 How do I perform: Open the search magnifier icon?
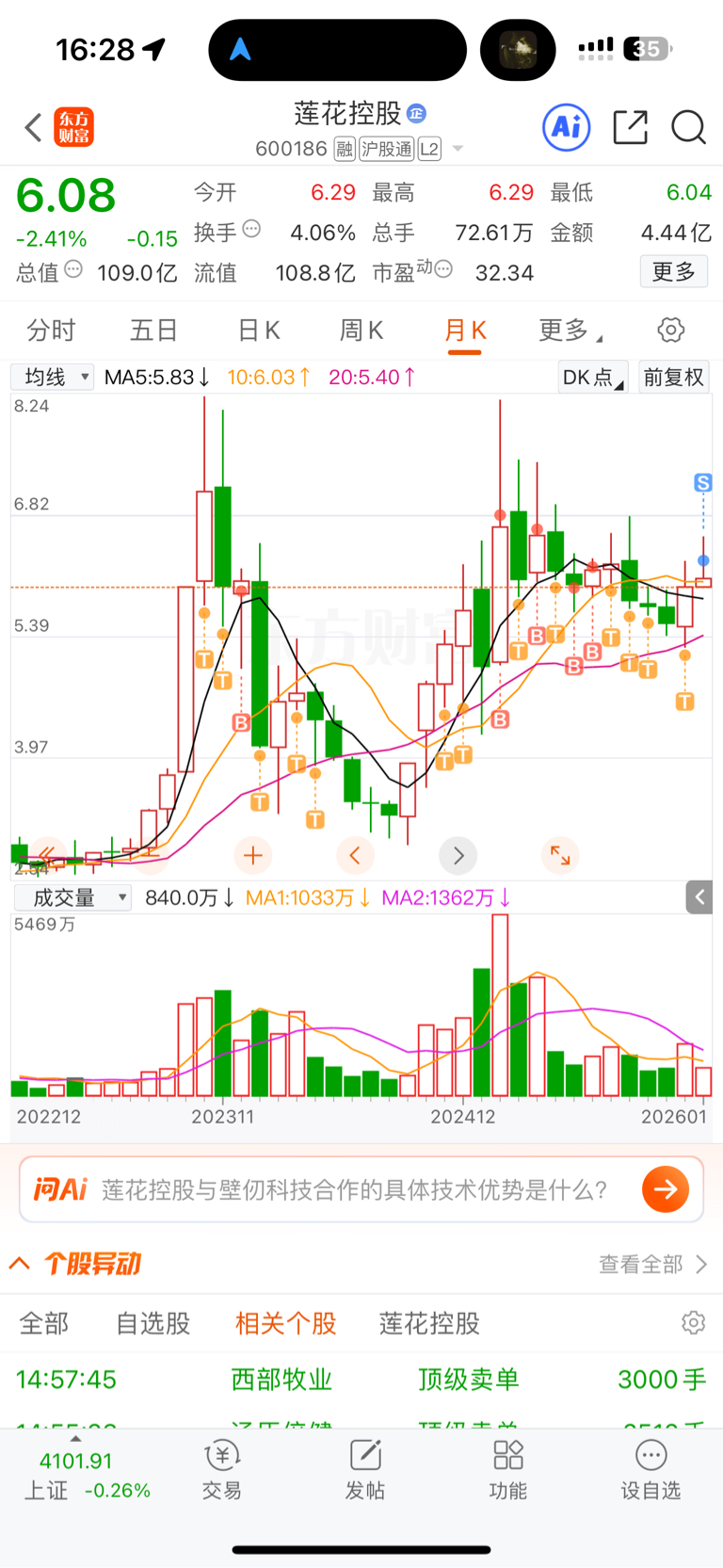[x=688, y=127]
